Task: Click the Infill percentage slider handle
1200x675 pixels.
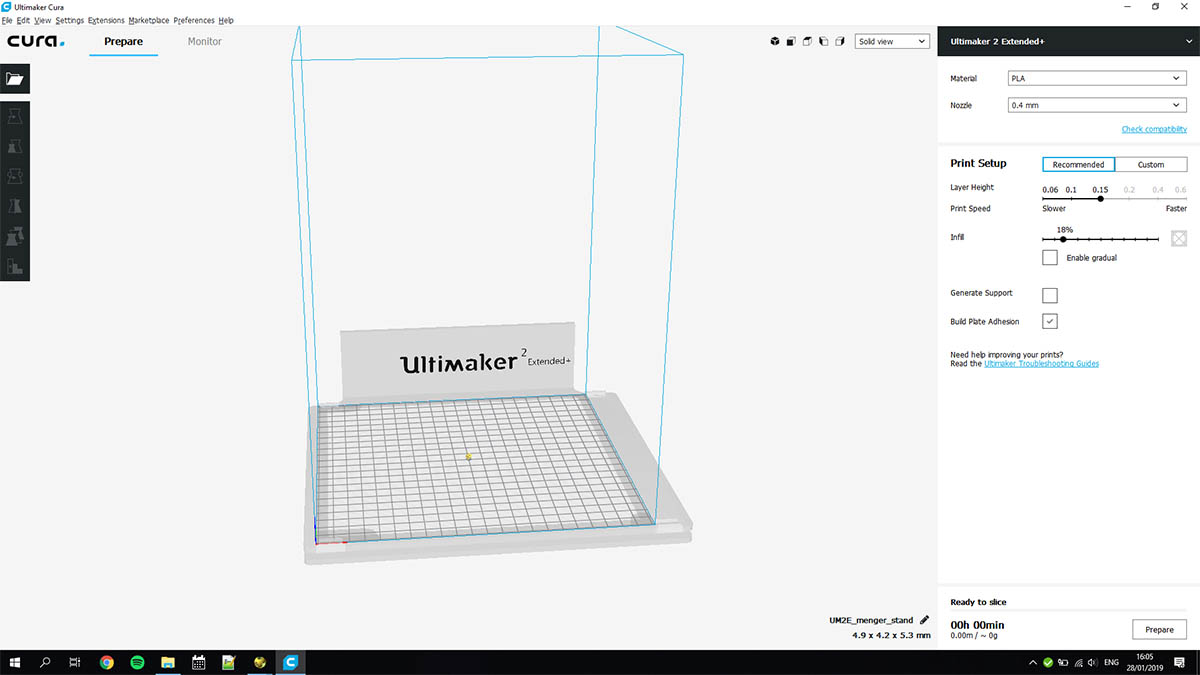Action: click(x=1063, y=239)
